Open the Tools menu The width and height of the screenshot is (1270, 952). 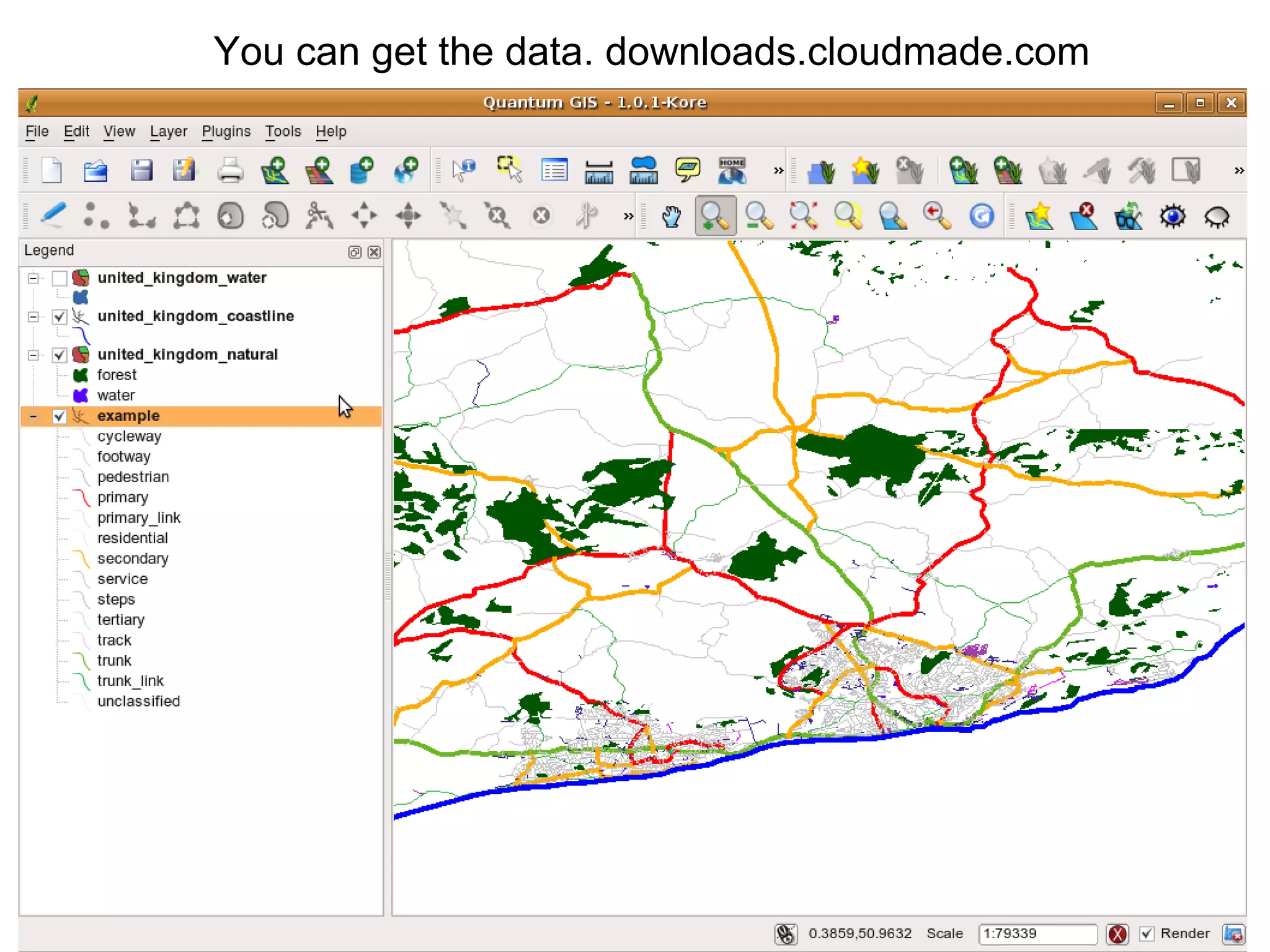click(283, 131)
